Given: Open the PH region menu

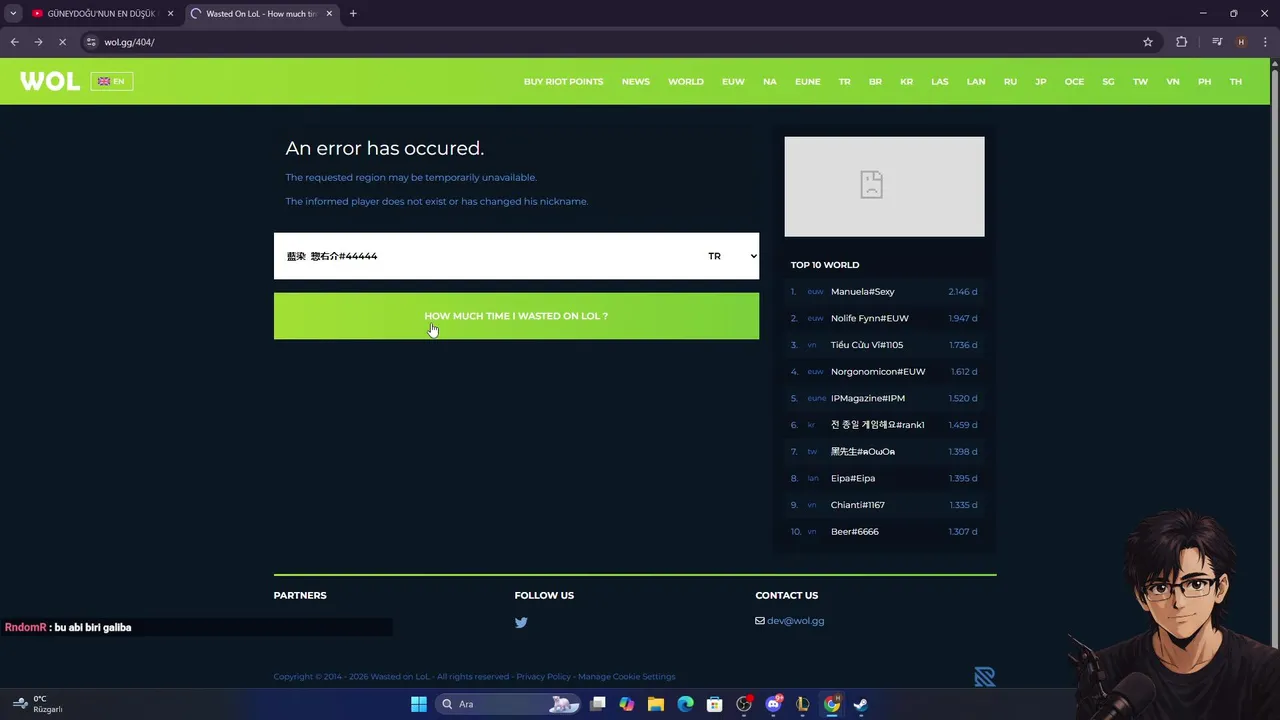Looking at the screenshot, I should pyautogui.click(x=1204, y=82).
